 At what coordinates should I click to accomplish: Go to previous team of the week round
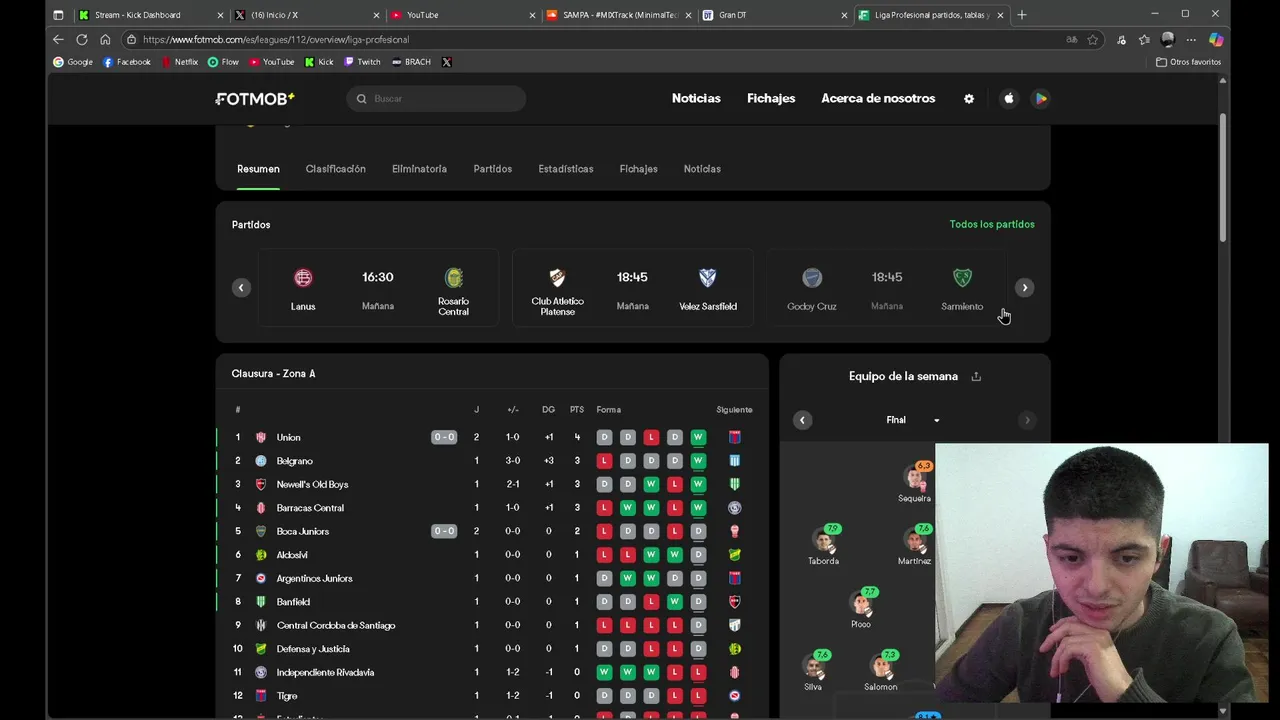point(802,420)
